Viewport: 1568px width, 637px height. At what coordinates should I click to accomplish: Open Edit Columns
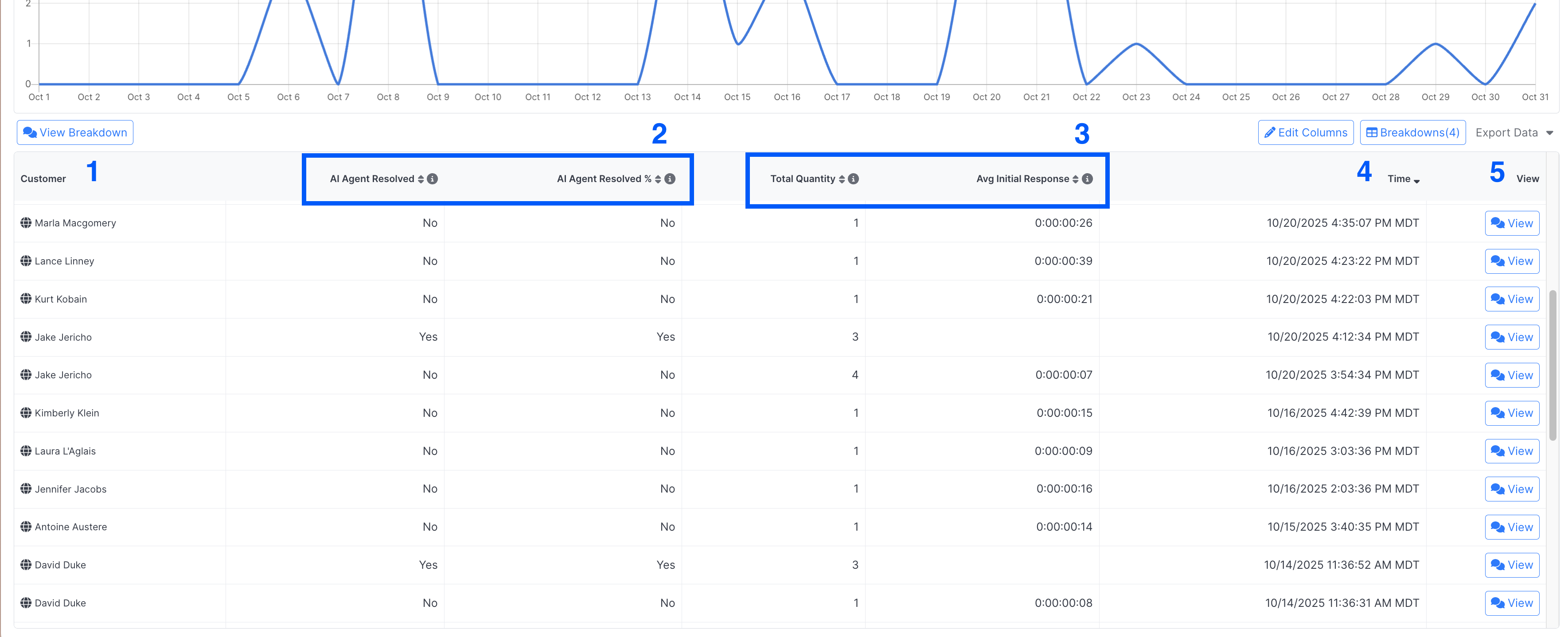click(1306, 132)
